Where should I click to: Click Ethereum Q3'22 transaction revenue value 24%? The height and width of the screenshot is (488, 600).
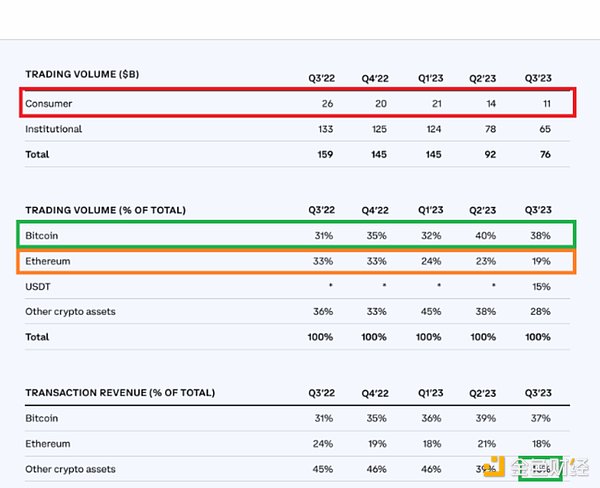[321, 444]
